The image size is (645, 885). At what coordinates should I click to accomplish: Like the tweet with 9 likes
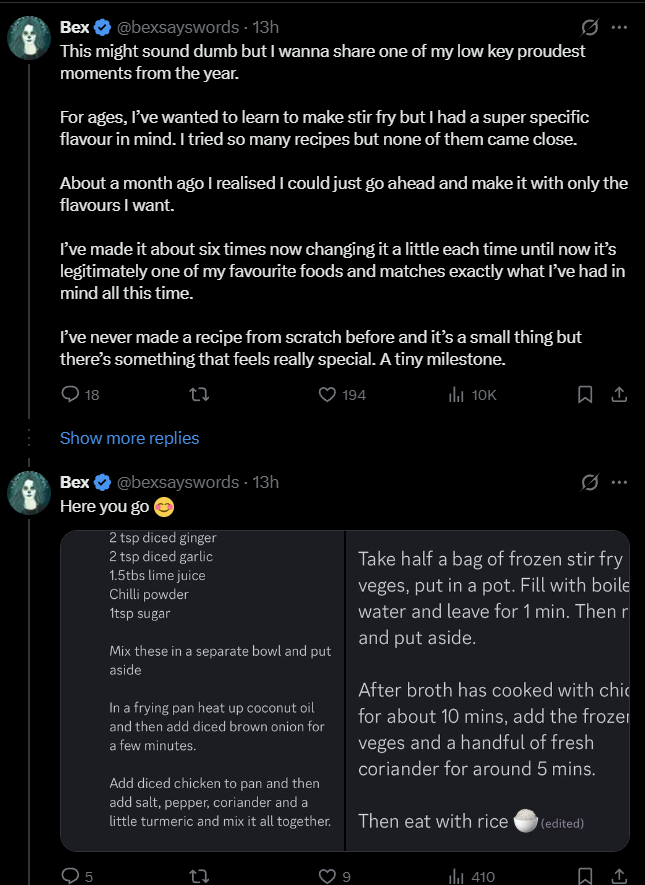(327, 876)
